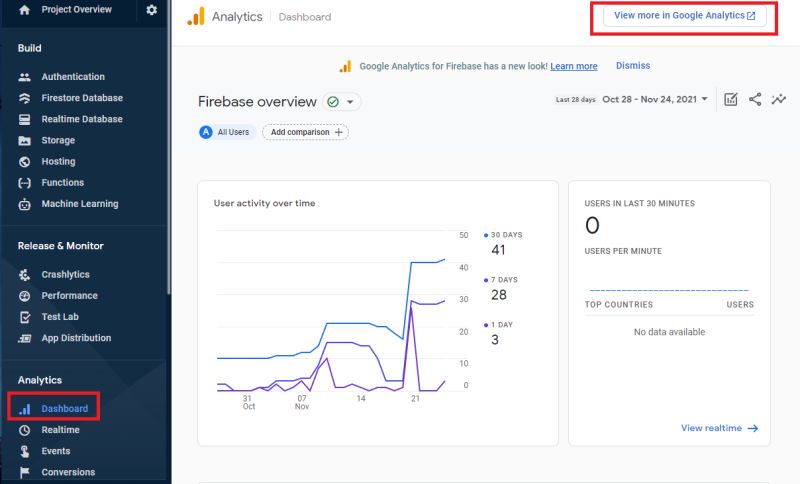Screen dimensions: 800x484
Task: Open Crashlytics section
Action: (65, 274)
